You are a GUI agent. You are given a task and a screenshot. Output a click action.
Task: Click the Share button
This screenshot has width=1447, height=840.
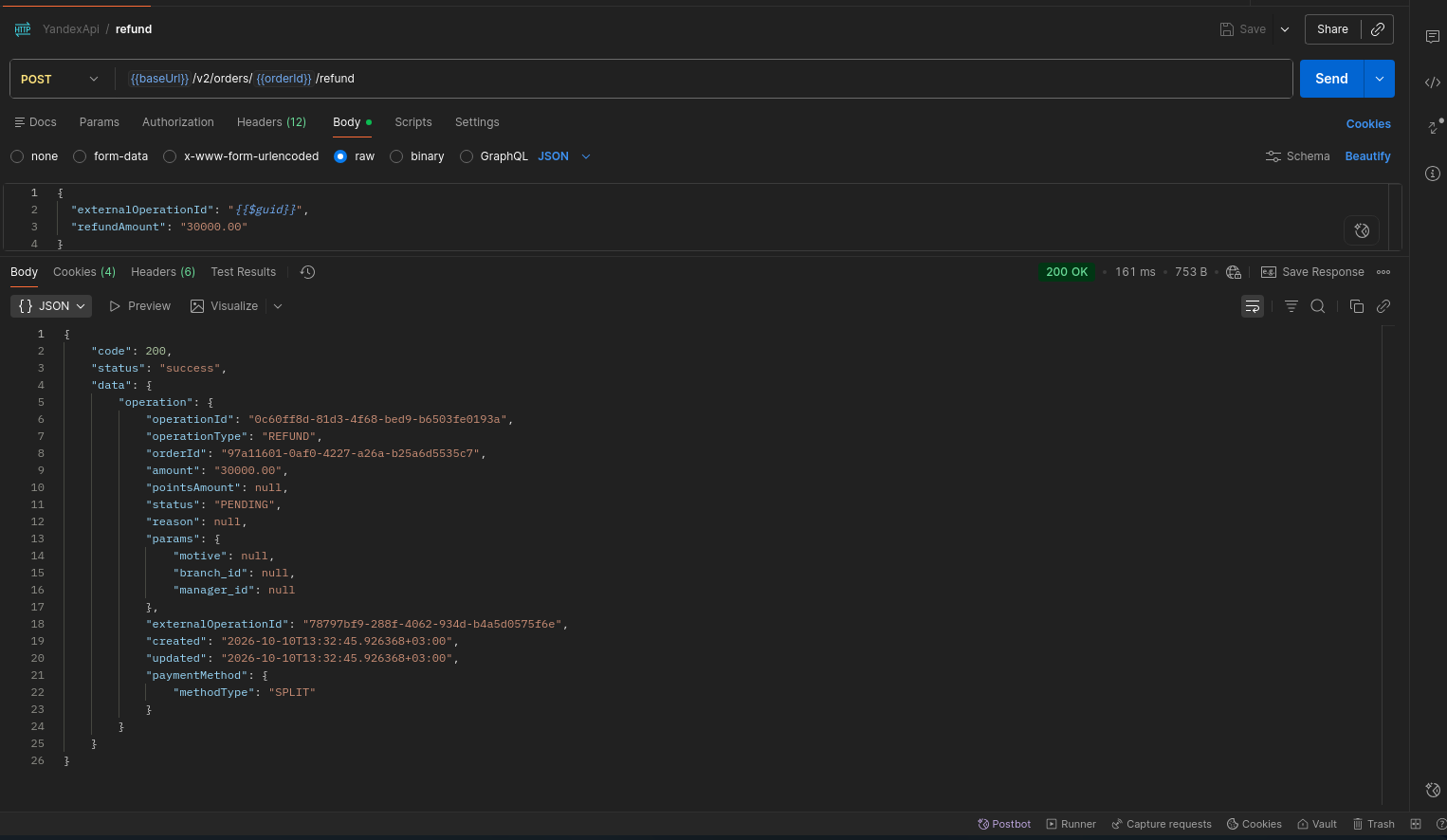(x=1332, y=29)
